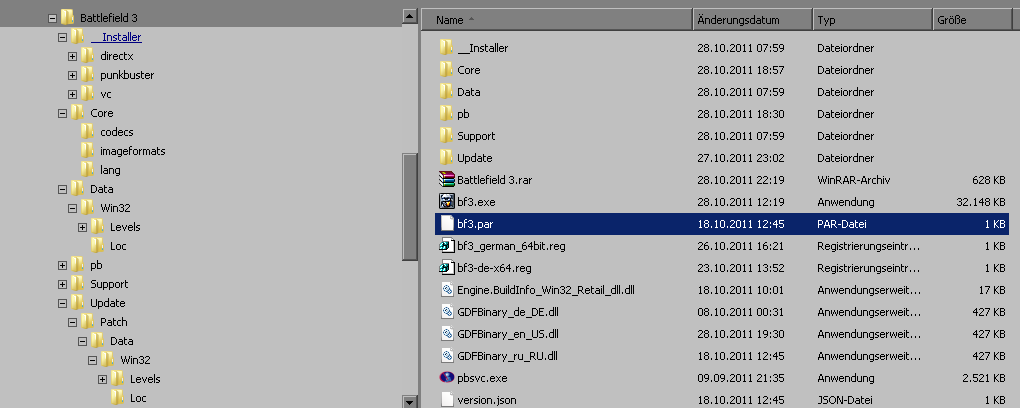Click date 08.10.2011 00:31 of GDFBinary_de_DE.dll

click(x=740, y=312)
